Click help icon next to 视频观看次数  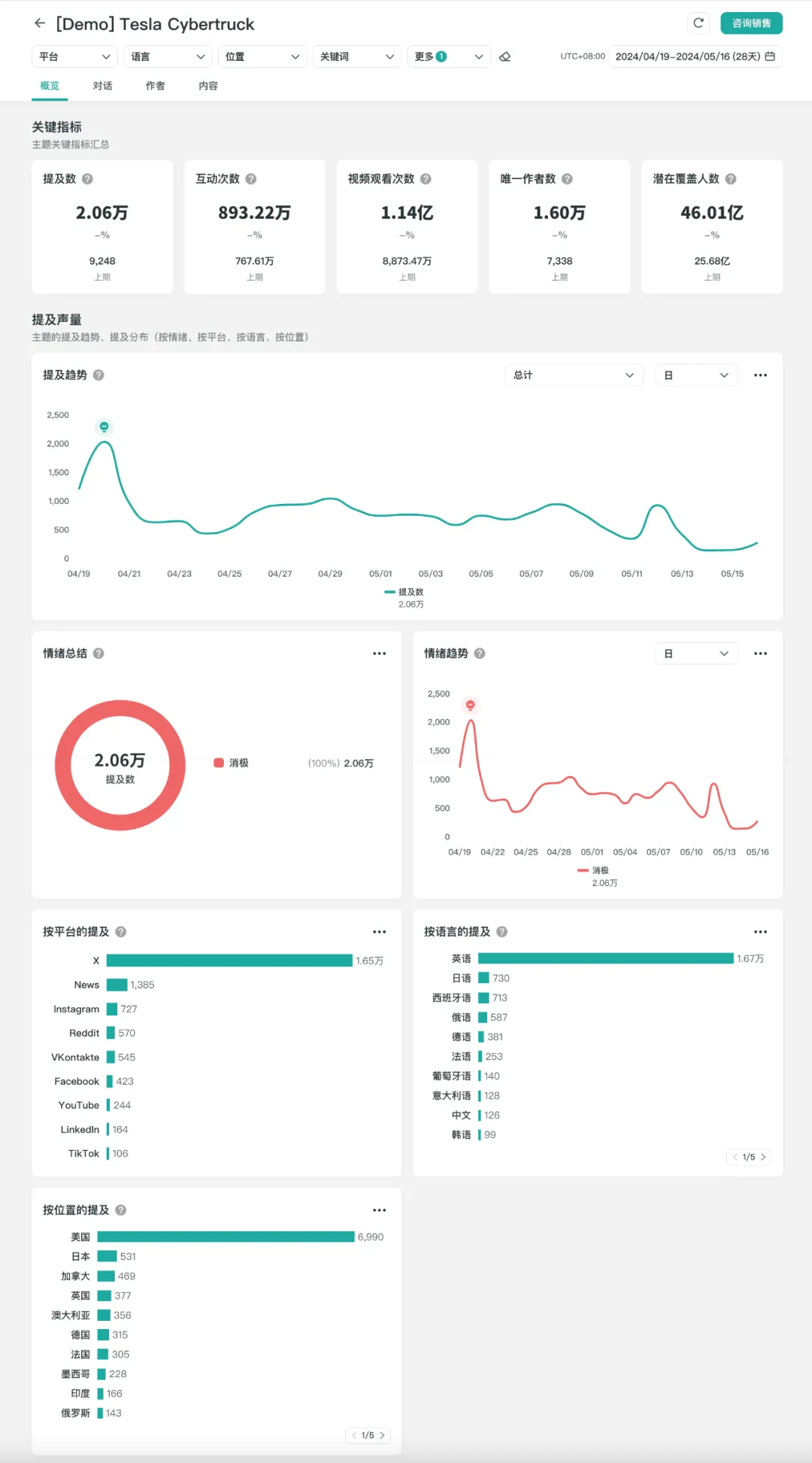coord(426,179)
